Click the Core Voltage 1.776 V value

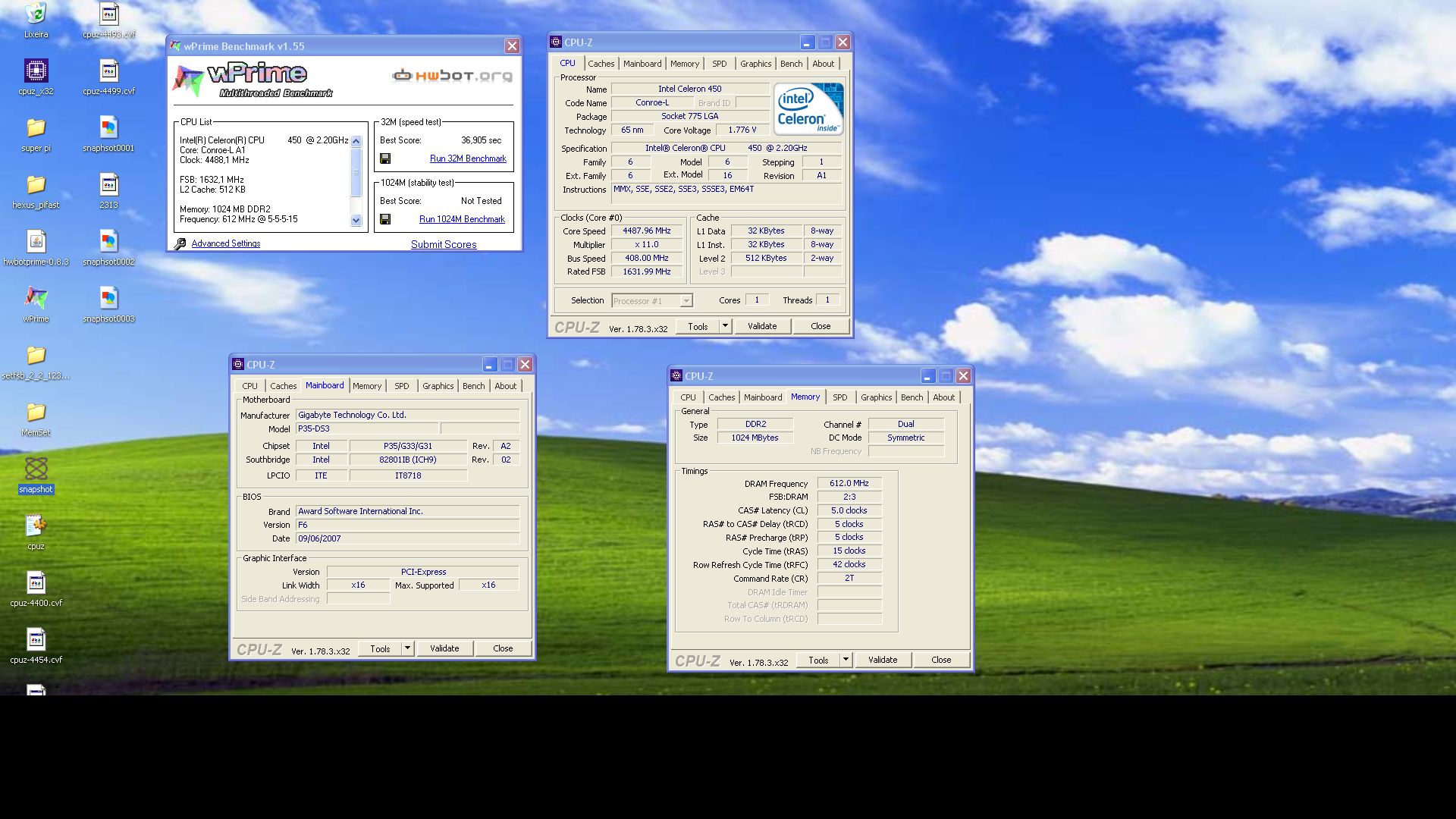point(742,130)
